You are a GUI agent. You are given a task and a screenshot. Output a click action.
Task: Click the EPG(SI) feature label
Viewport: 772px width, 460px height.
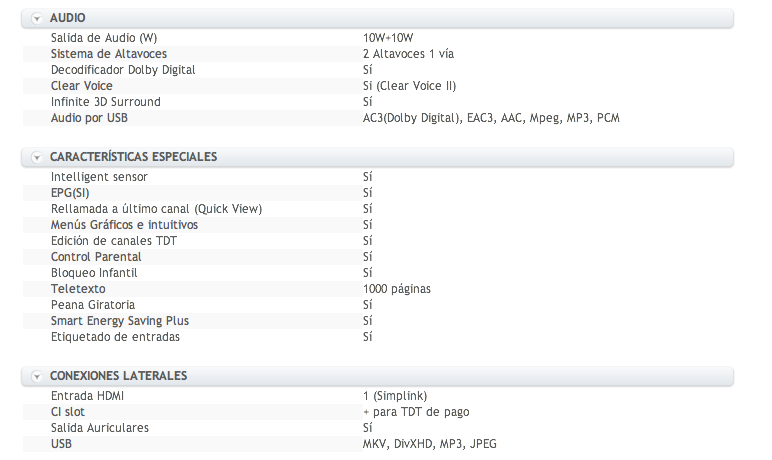click(x=70, y=193)
